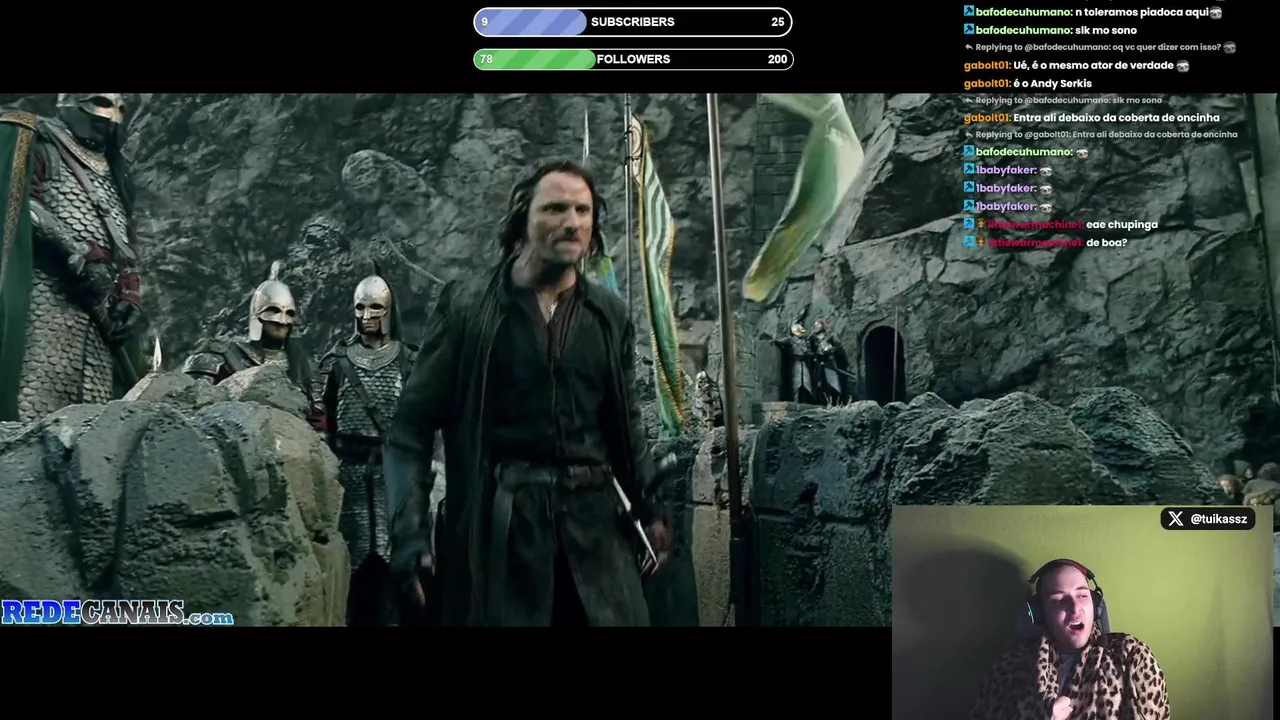Click the emote after 'oq vc quer dizer com isso?'
Image resolution: width=1280 pixels, height=720 pixels.
point(1230,47)
